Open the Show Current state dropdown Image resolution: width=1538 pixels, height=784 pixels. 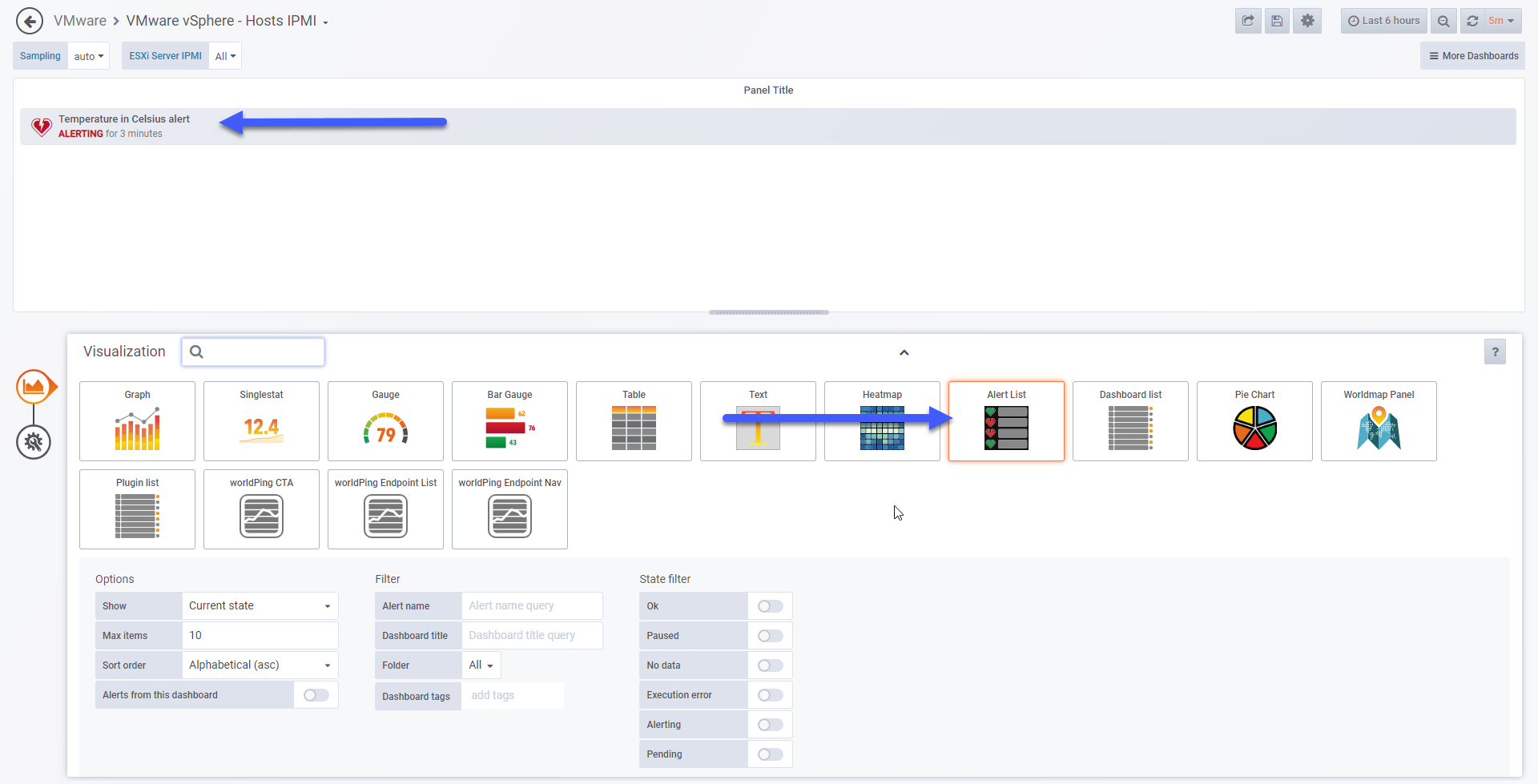point(260,606)
